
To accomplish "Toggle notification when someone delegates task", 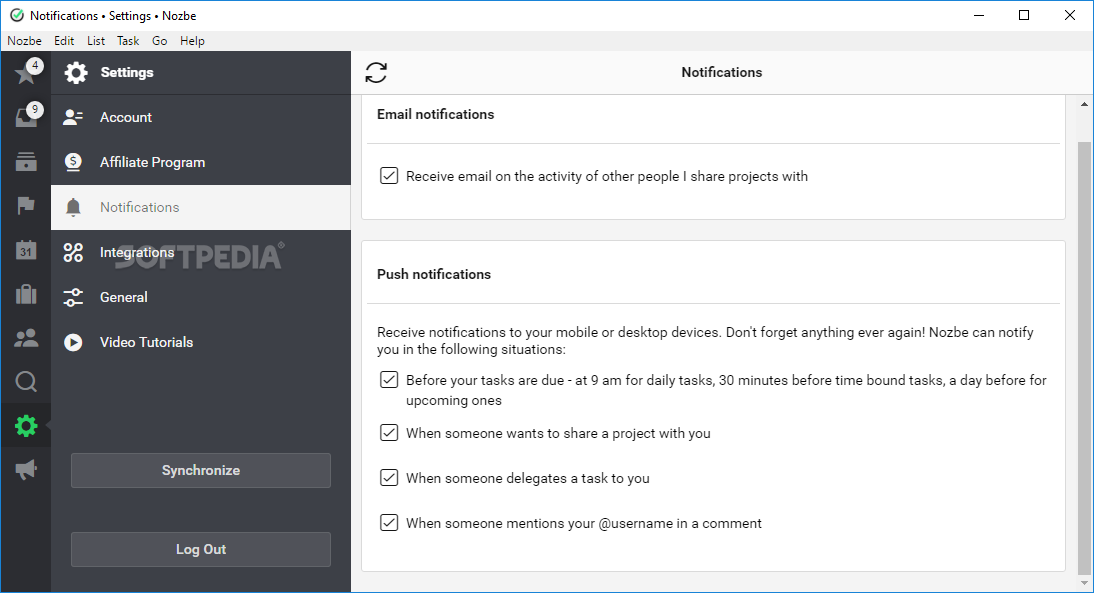I will click(x=389, y=478).
